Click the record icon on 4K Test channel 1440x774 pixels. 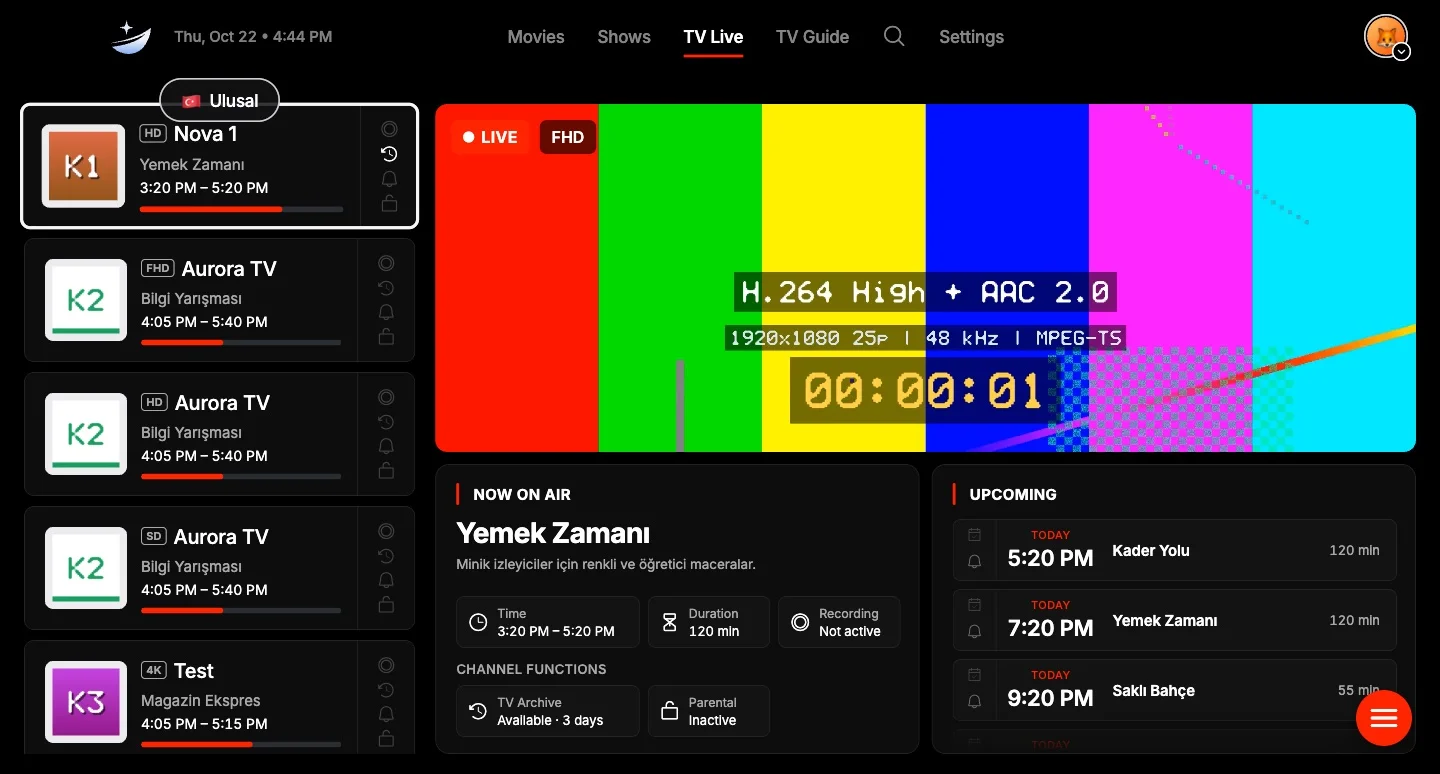click(x=386, y=665)
